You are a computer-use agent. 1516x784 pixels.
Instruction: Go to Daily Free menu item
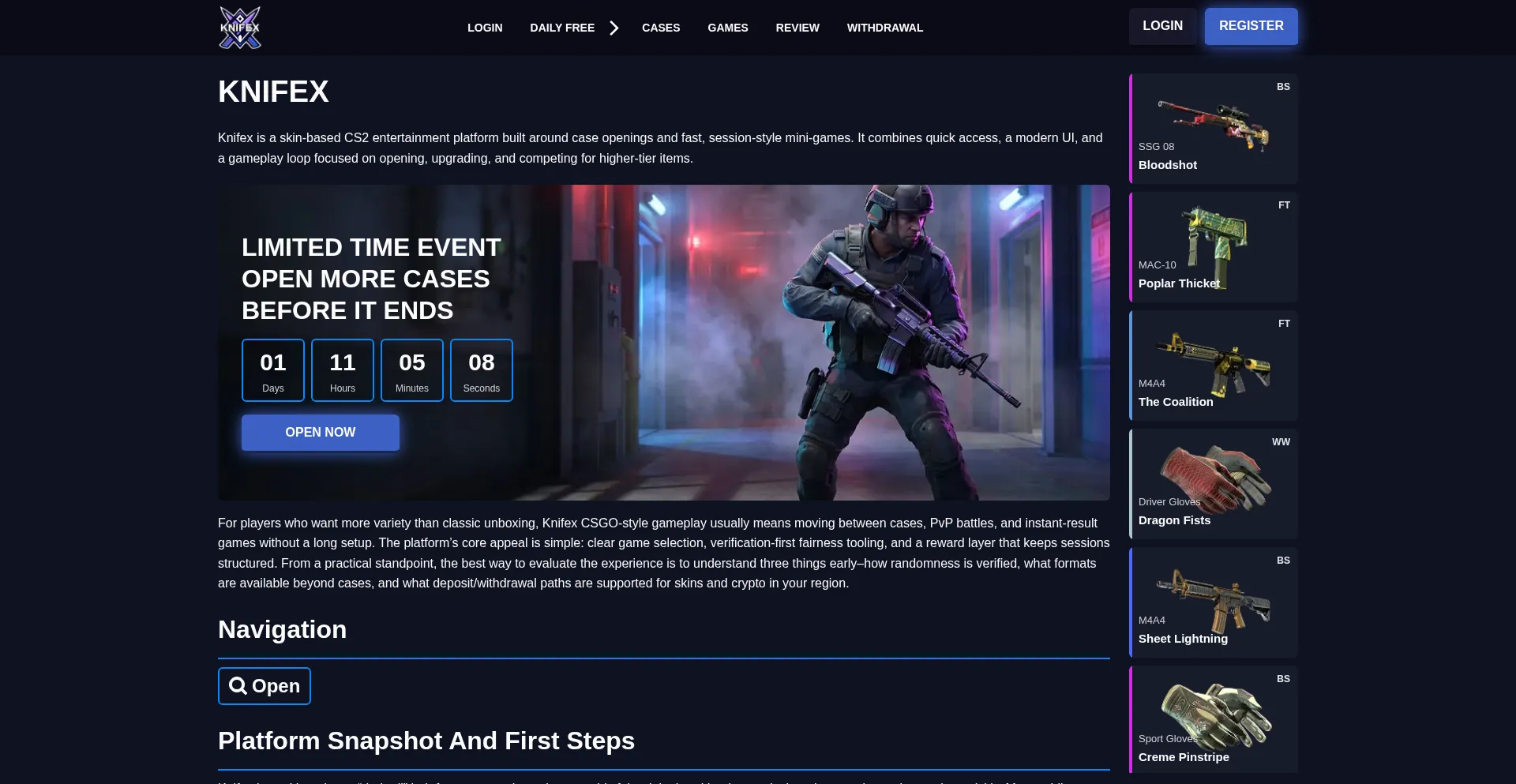(562, 28)
